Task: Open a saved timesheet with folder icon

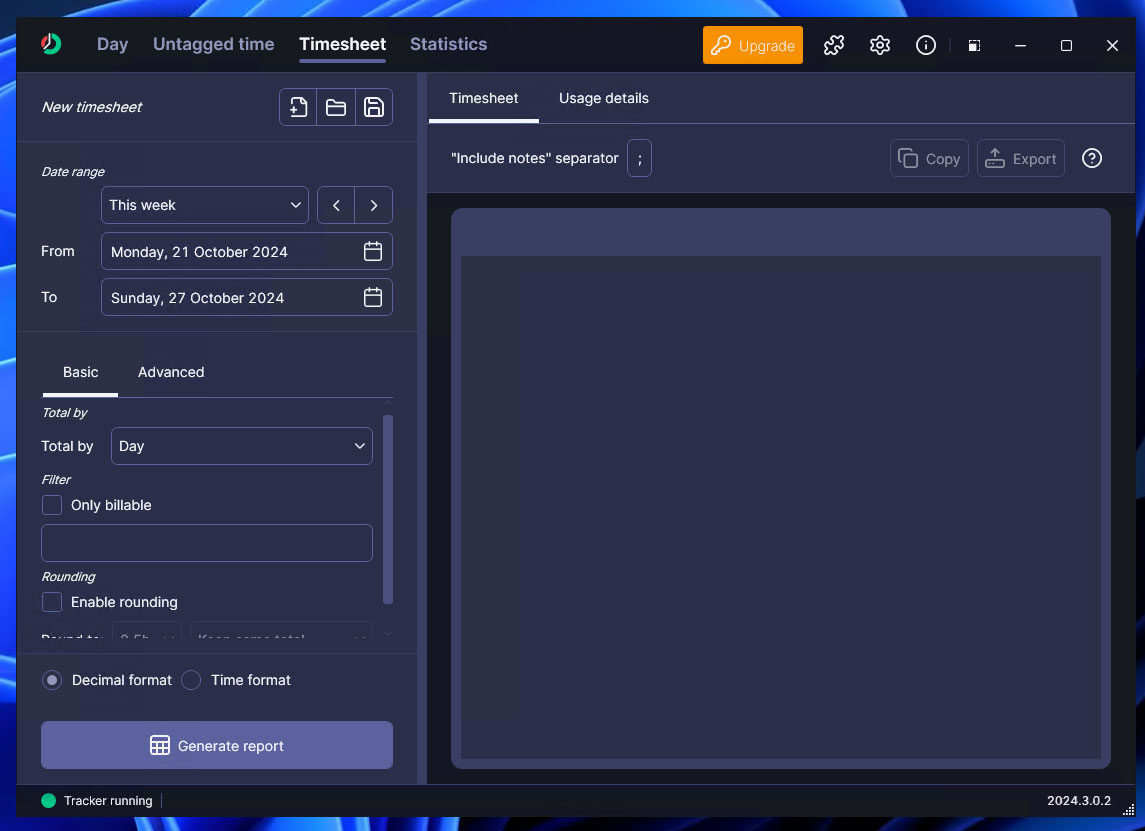Action: pos(336,107)
